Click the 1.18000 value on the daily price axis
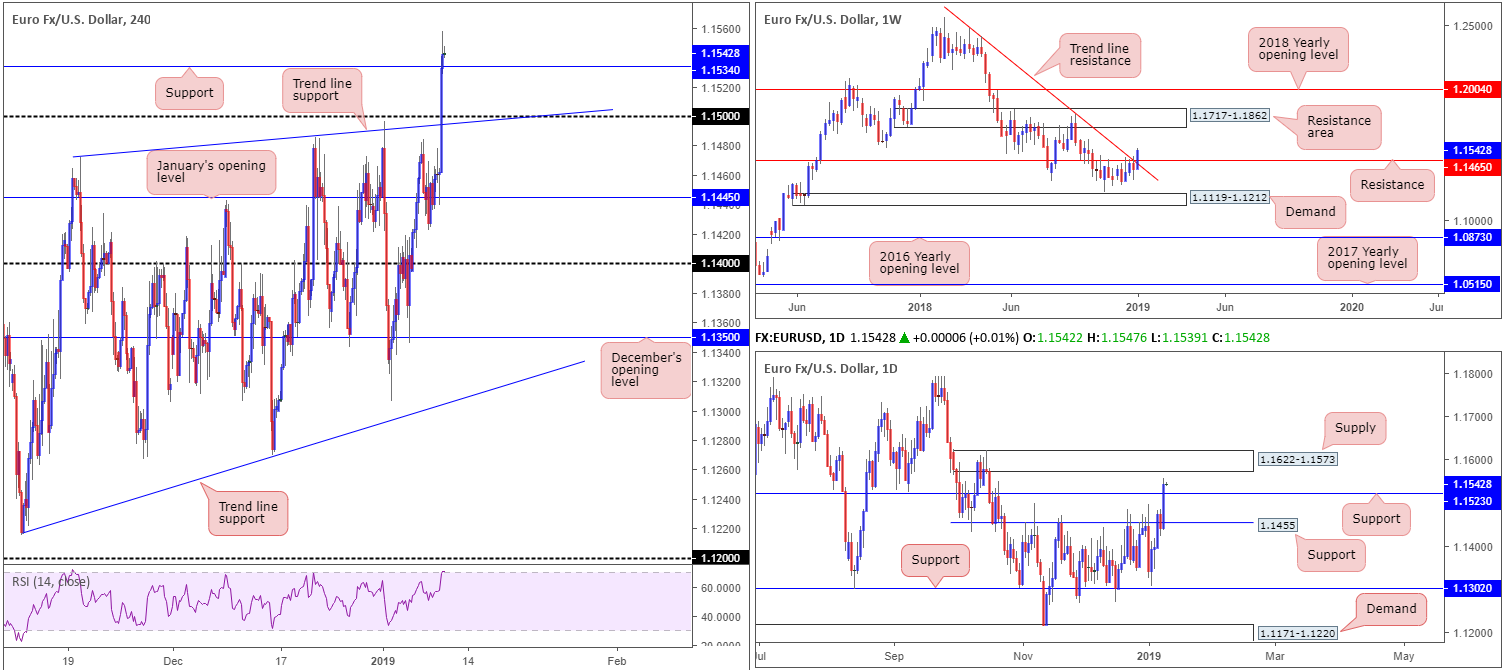The image size is (1505, 670). tap(1472, 374)
